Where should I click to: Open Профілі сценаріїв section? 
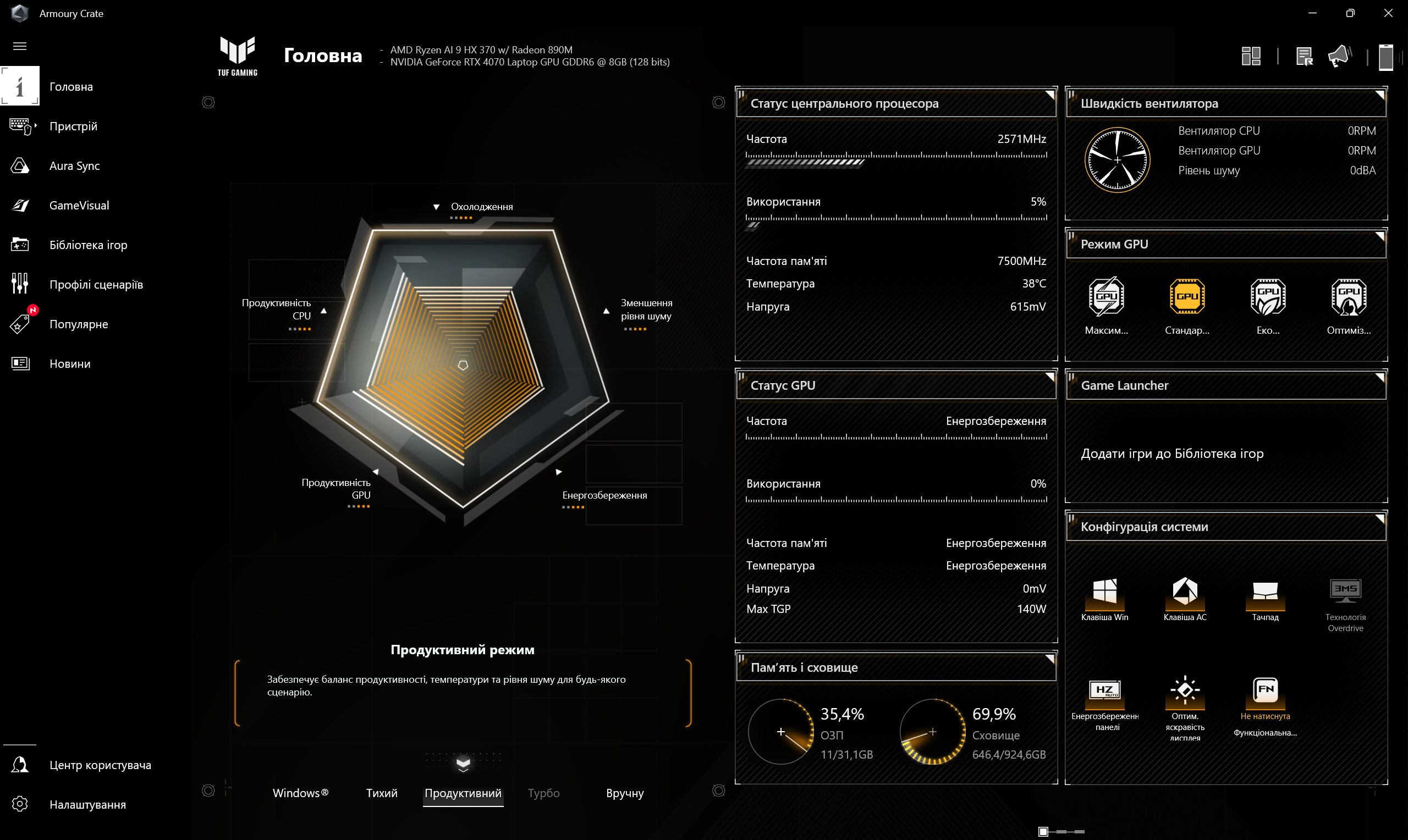[97, 284]
